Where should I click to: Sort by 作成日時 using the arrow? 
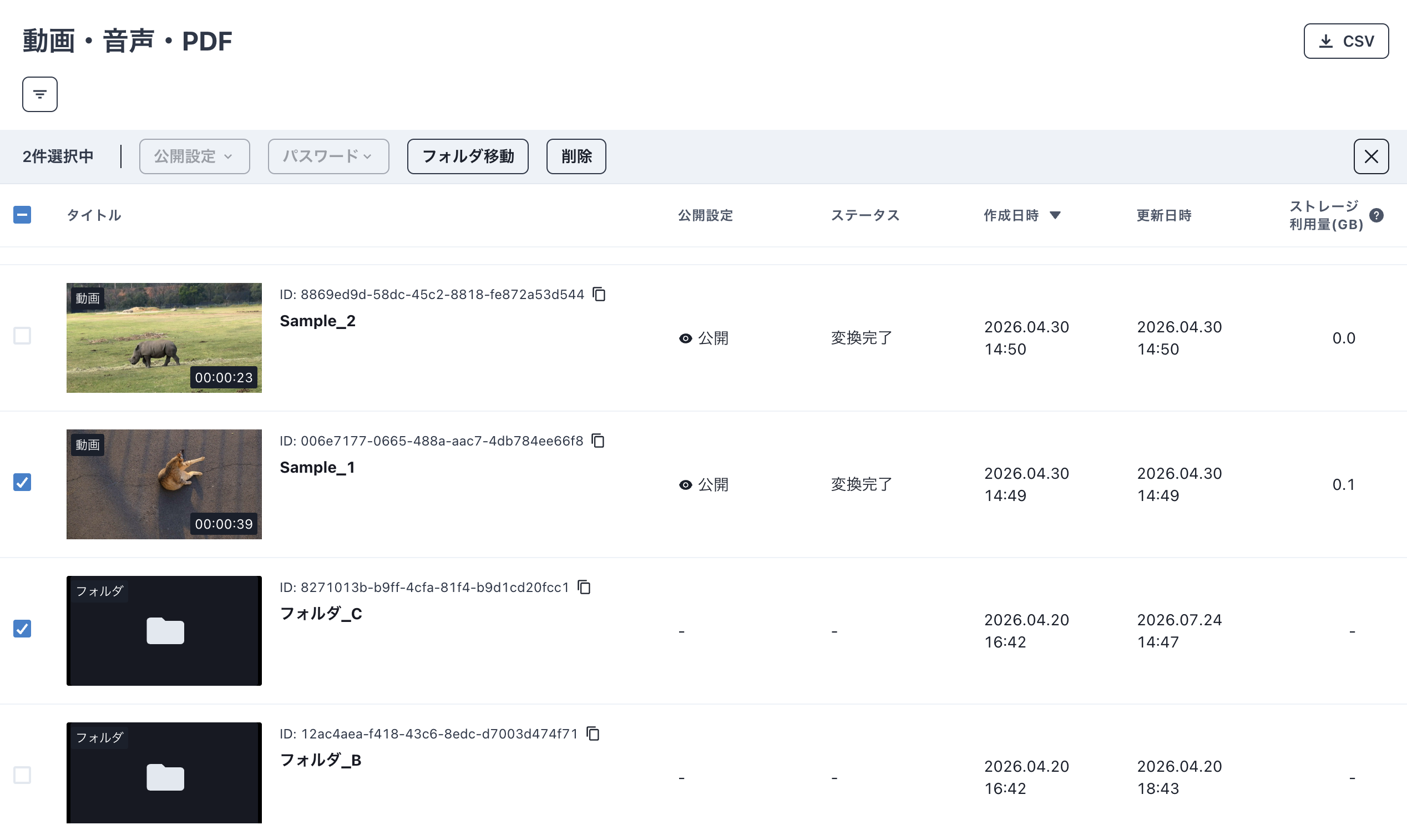click(x=1054, y=215)
